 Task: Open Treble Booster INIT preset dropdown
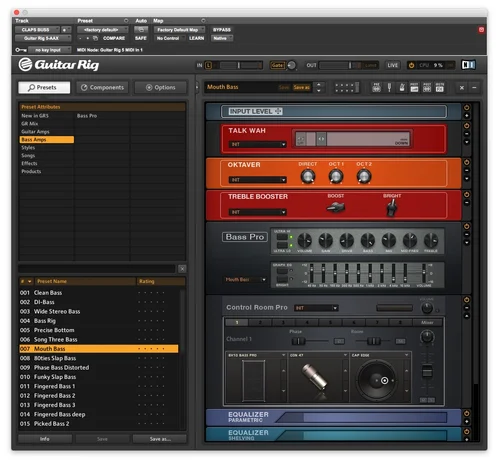coord(257,212)
